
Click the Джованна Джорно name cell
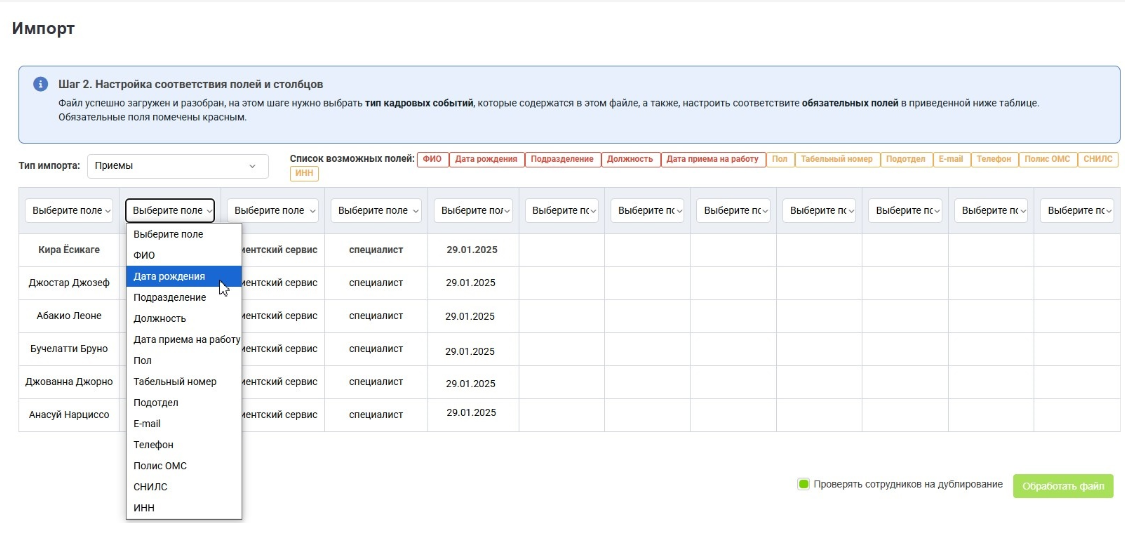coord(69,381)
